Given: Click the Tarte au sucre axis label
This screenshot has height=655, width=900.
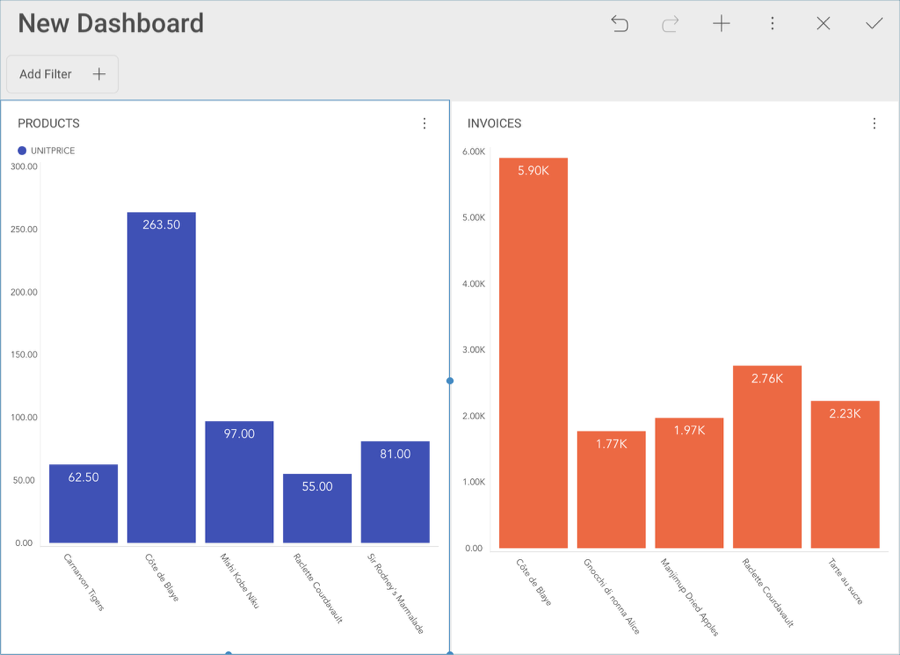Looking at the screenshot, I should [845, 581].
